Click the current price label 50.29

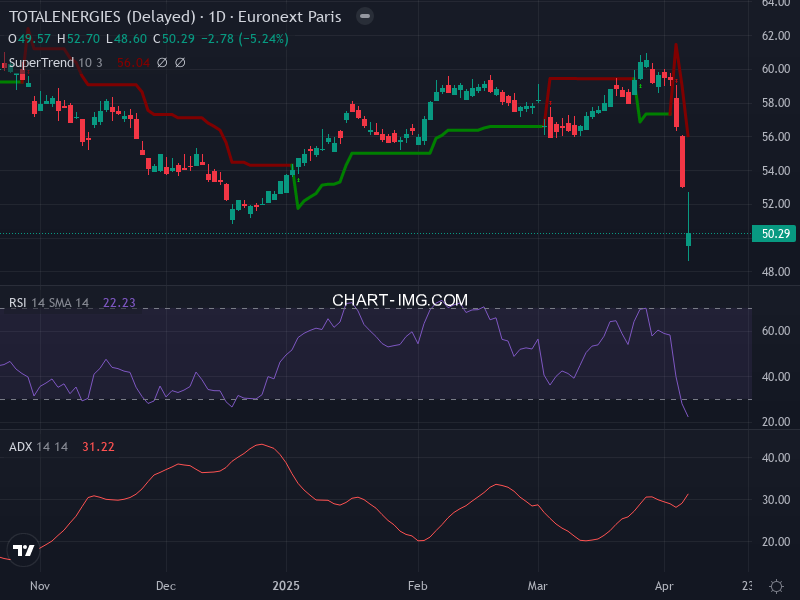point(776,234)
